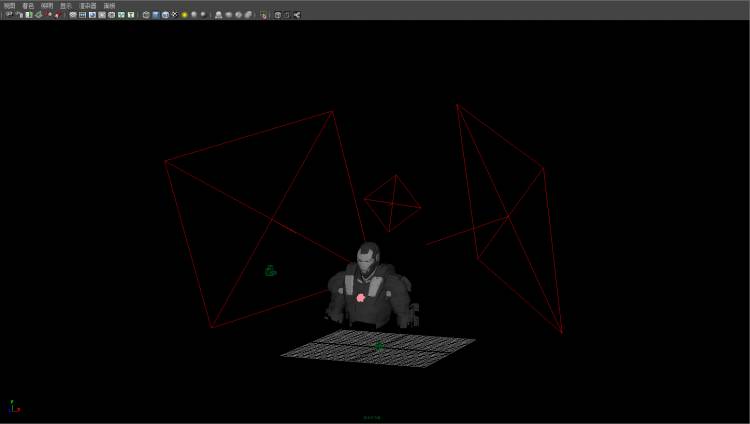The height and width of the screenshot is (424, 750).
Task: Click the Select Camera toolbar icon
Action: pos(9,15)
